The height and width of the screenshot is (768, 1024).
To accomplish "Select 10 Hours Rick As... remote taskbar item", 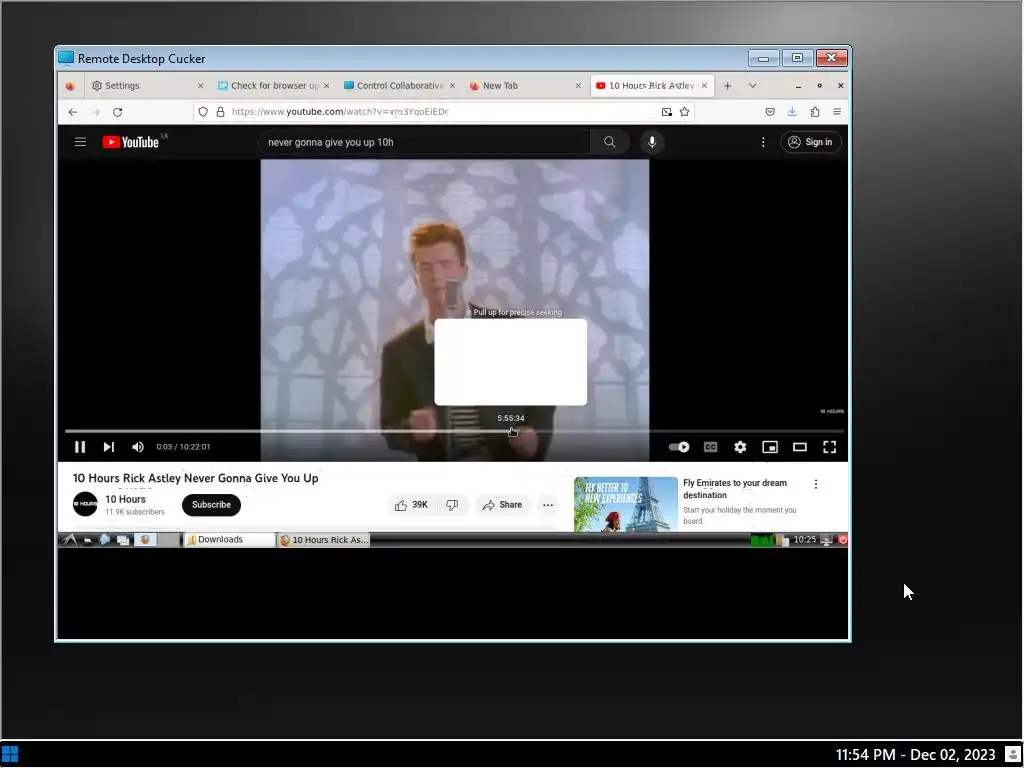I will pyautogui.click(x=324, y=539).
